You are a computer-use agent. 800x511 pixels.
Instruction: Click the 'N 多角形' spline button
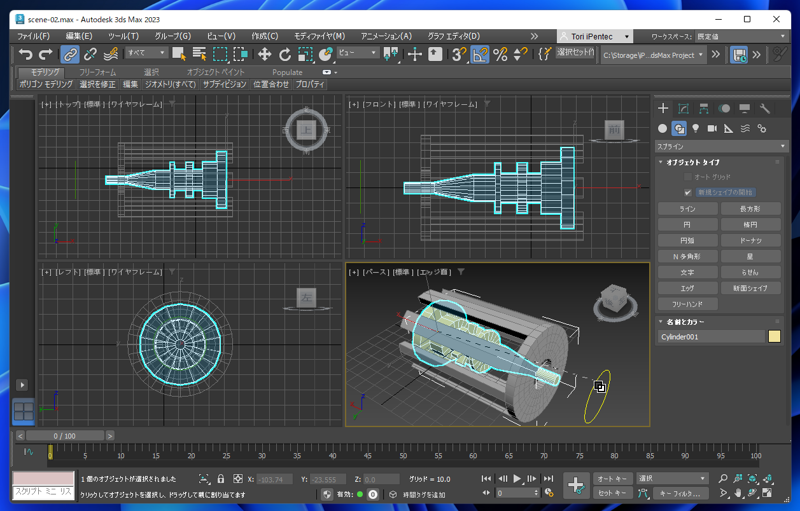[x=687, y=256]
